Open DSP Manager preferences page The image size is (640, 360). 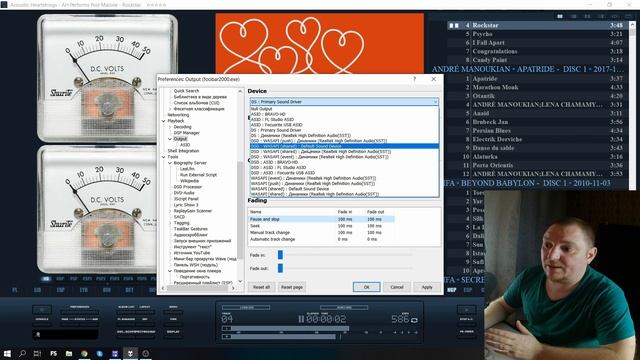(187, 133)
